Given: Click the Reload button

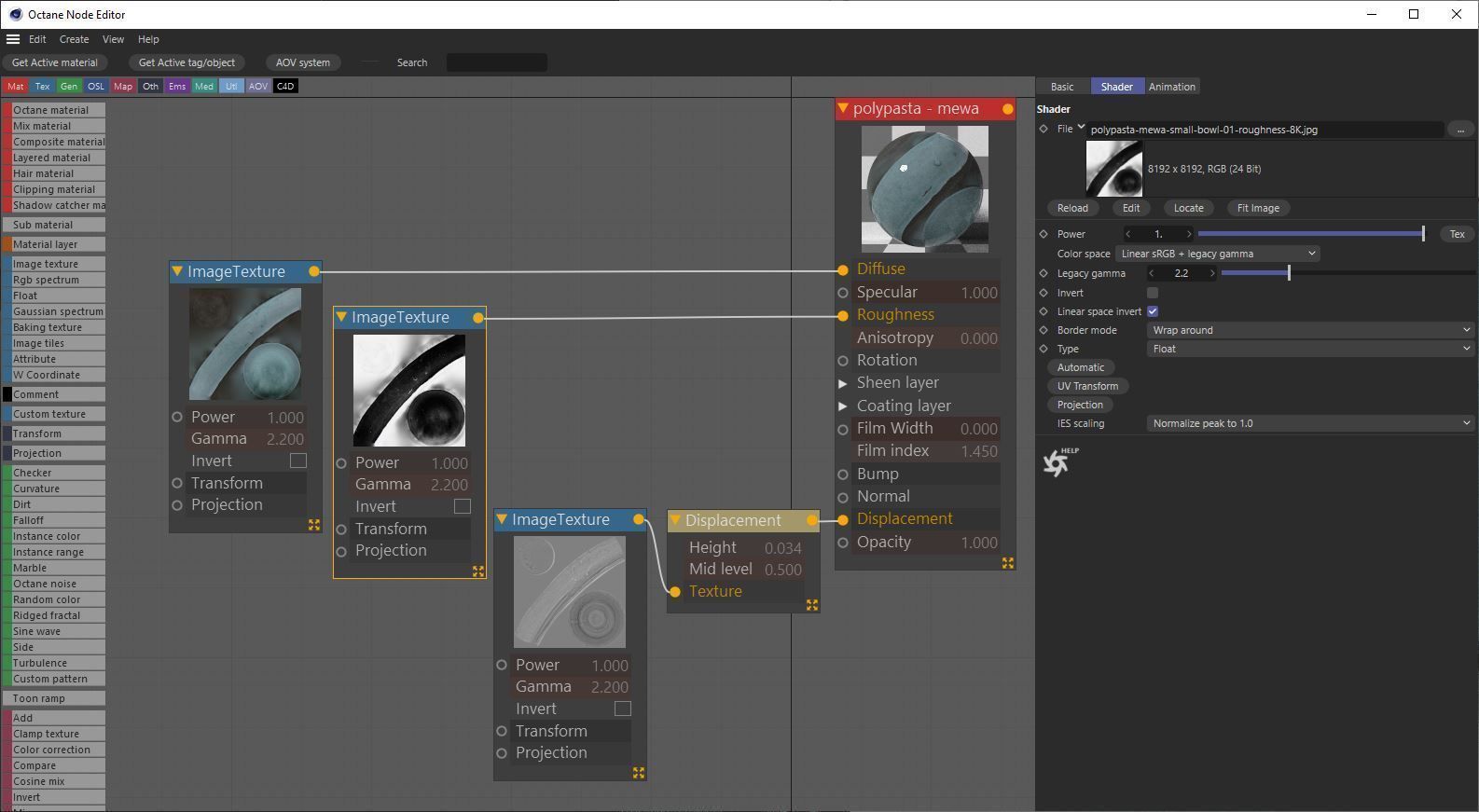Looking at the screenshot, I should click(x=1072, y=208).
